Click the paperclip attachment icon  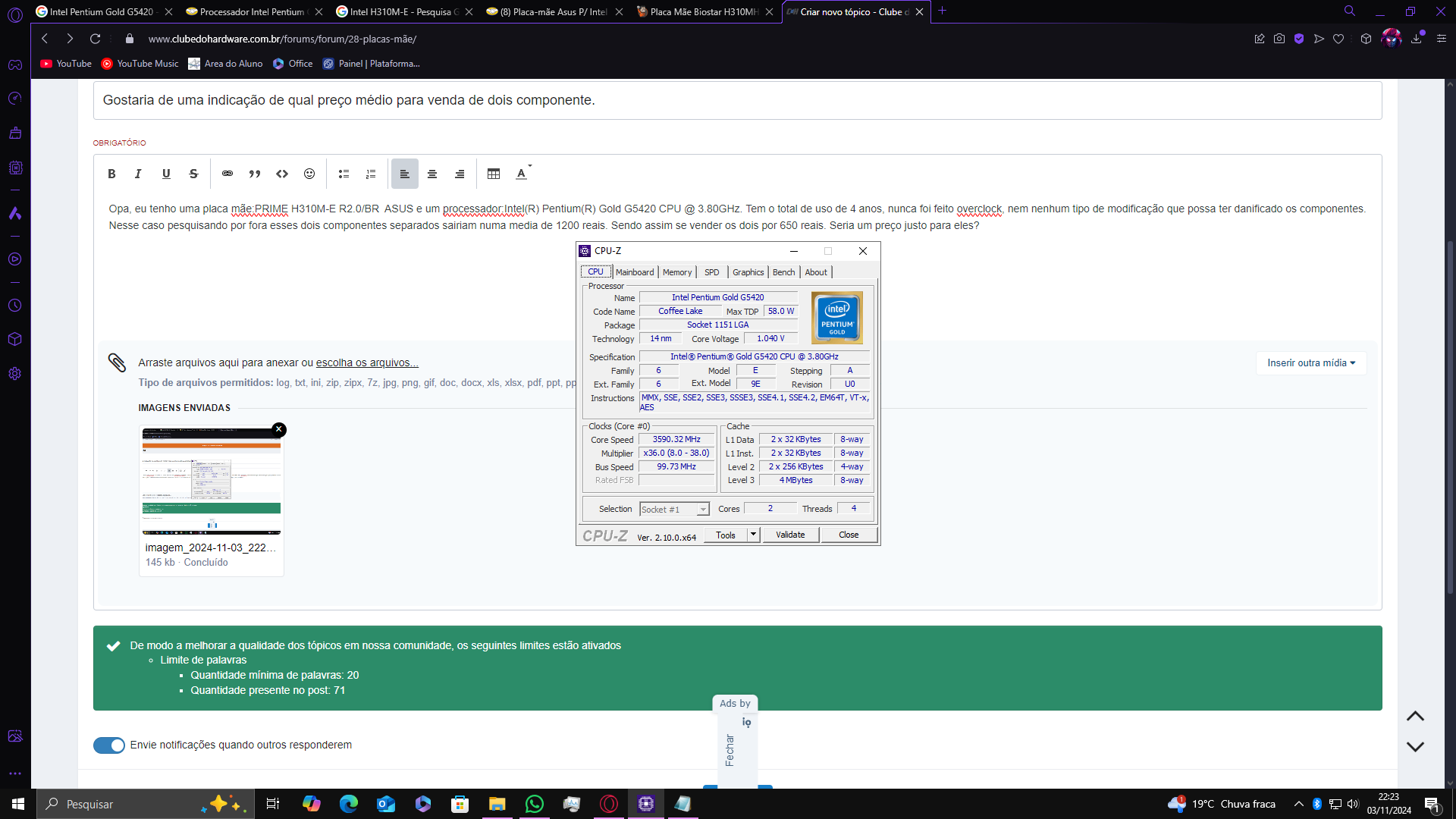point(117,362)
